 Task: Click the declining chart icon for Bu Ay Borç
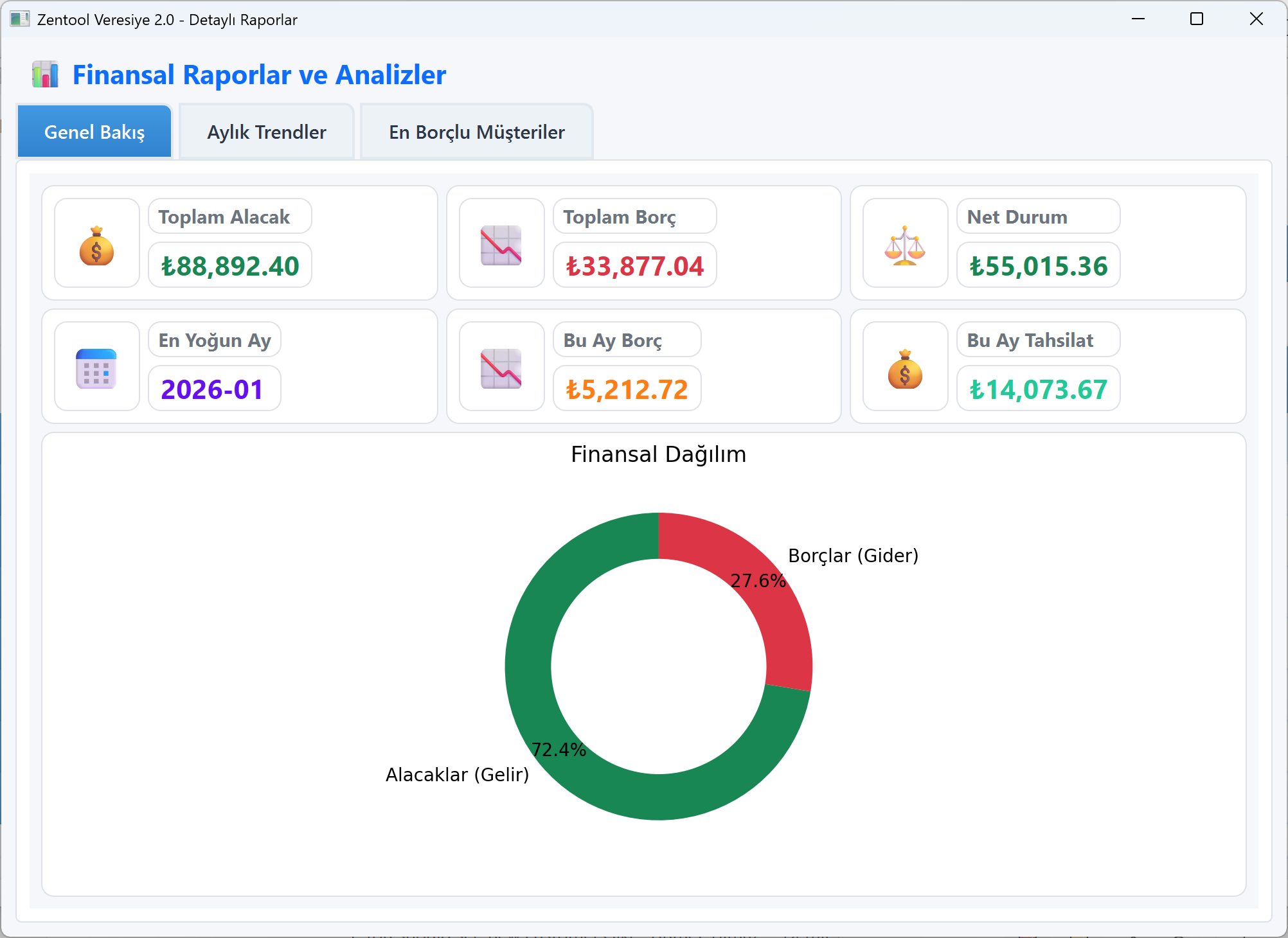click(501, 369)
